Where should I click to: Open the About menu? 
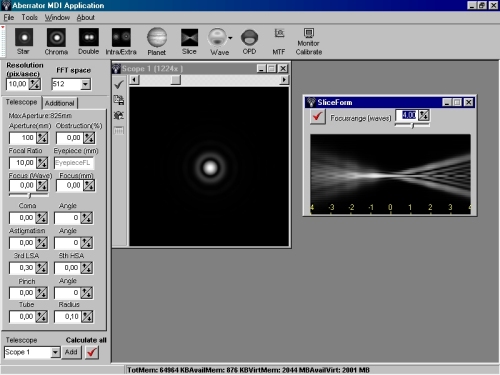tap(86, 17)
